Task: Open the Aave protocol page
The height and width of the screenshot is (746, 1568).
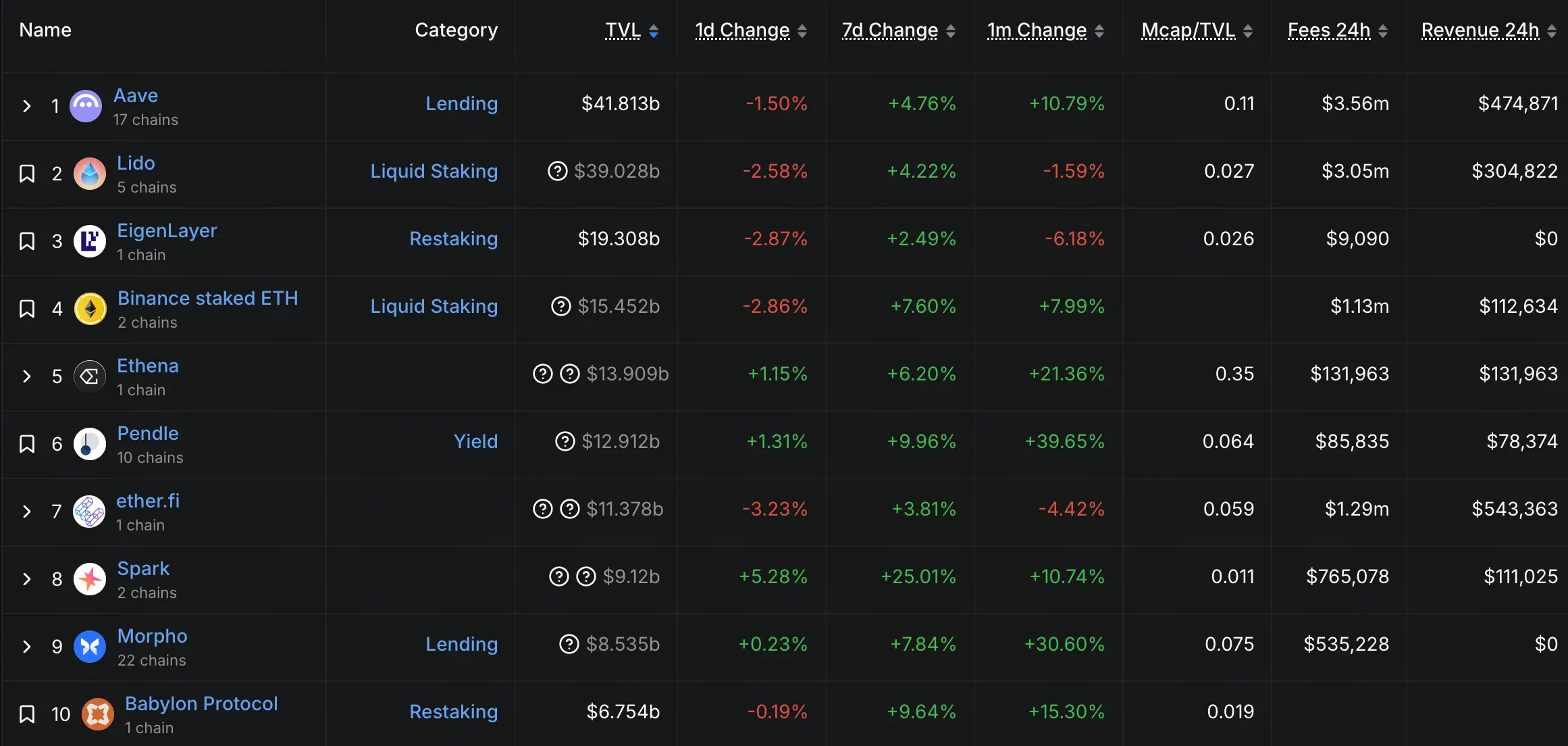Action: 136,95
